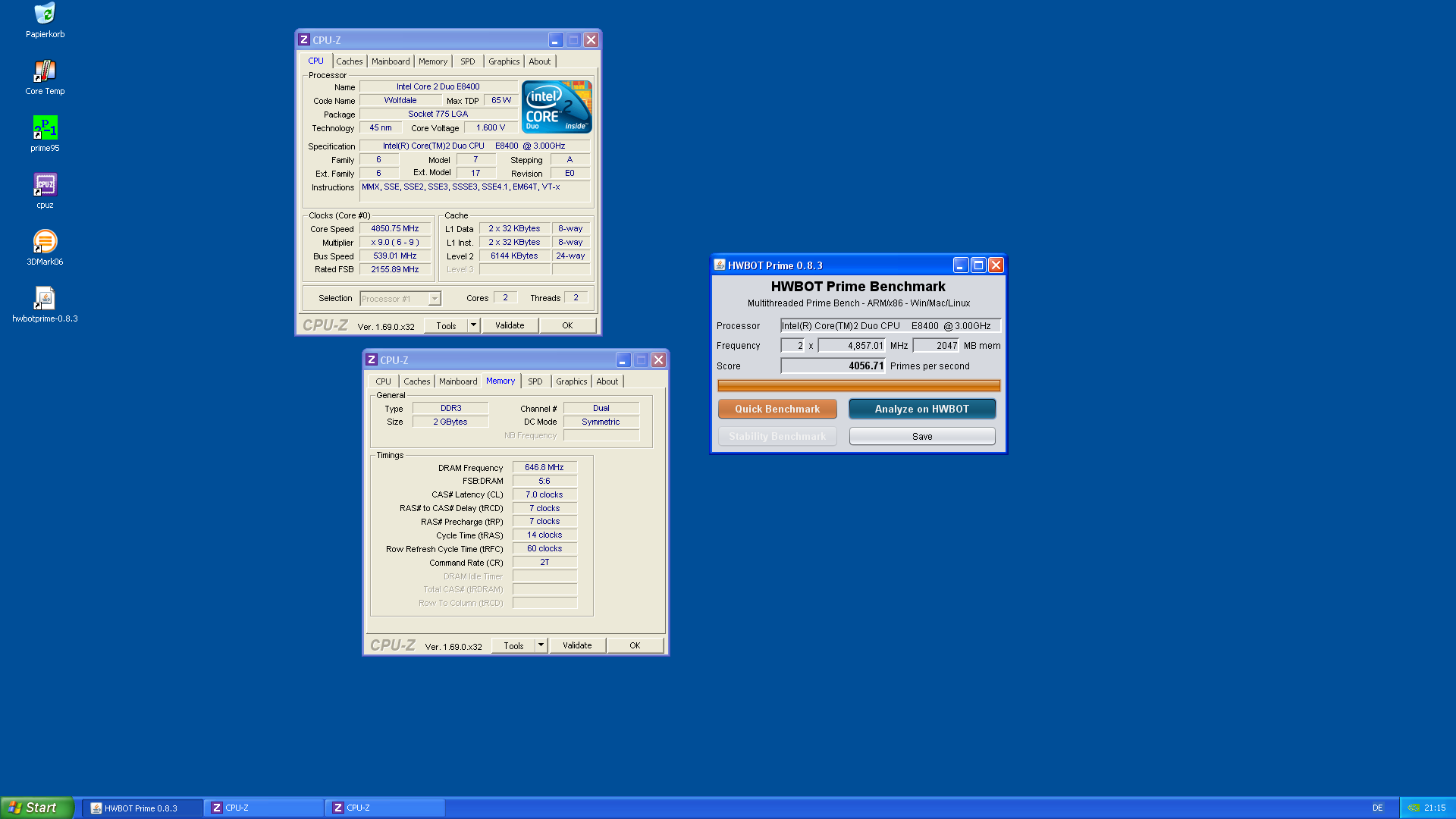Click the HWBOT Processor name field
Screen dimensions: 1456x819
[x=890, y=325]
